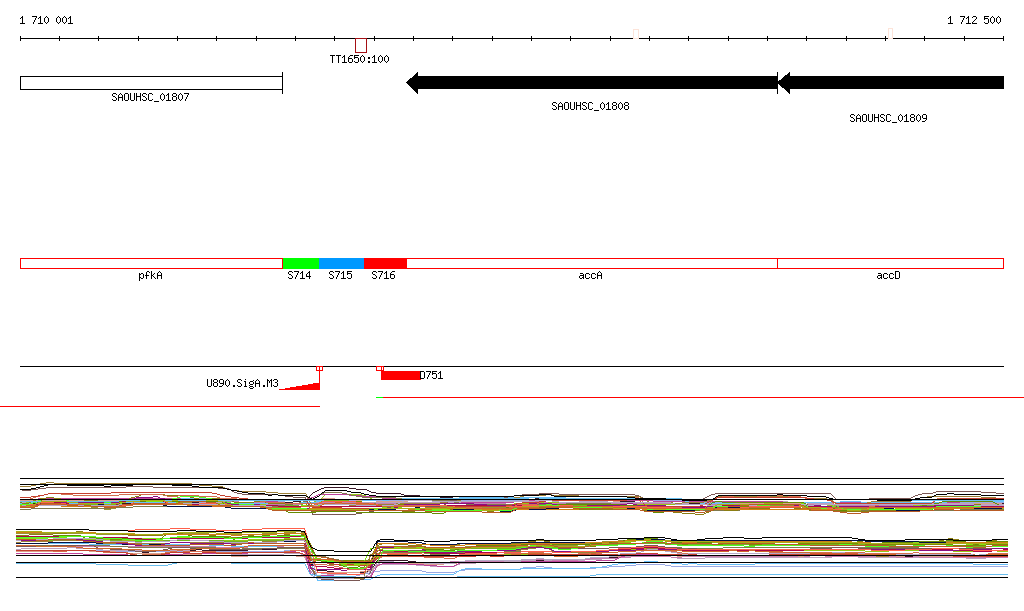Click the small red square above D751
This screenshot has height=611, width=1024.
[380, 369]
